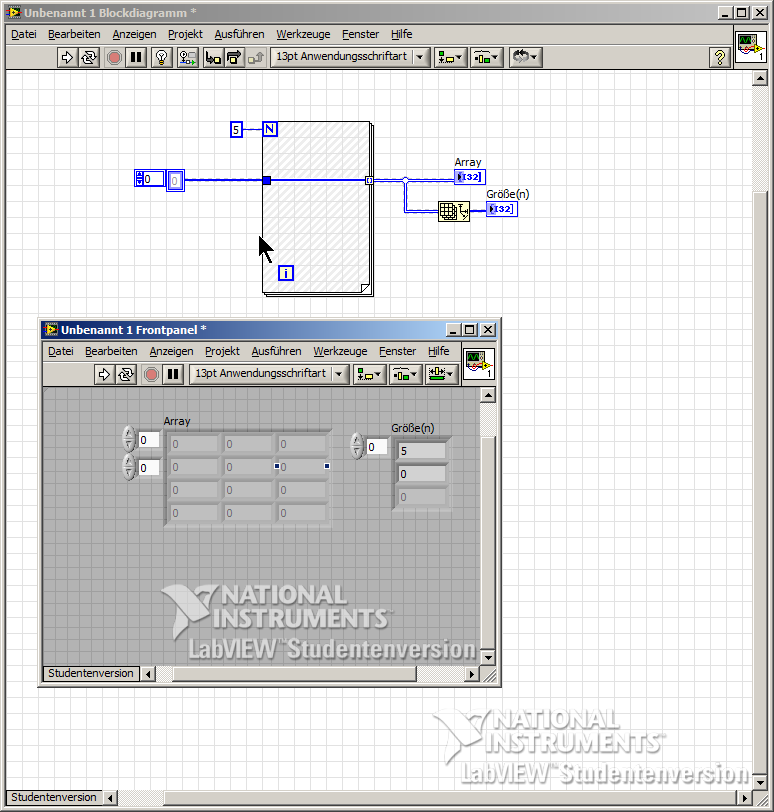Viewport: 774px width, 812px height.
Task: Click Array column index value field
Action: 149,468
